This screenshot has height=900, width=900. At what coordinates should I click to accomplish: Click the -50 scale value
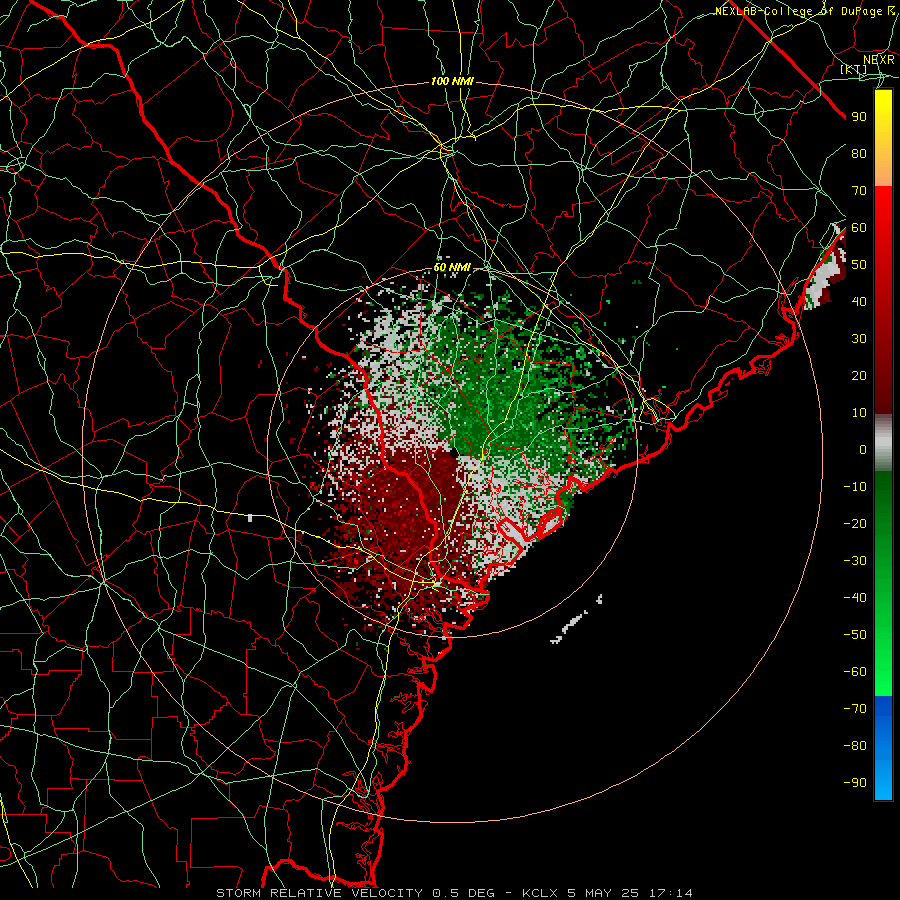click(x=855, y=635)
